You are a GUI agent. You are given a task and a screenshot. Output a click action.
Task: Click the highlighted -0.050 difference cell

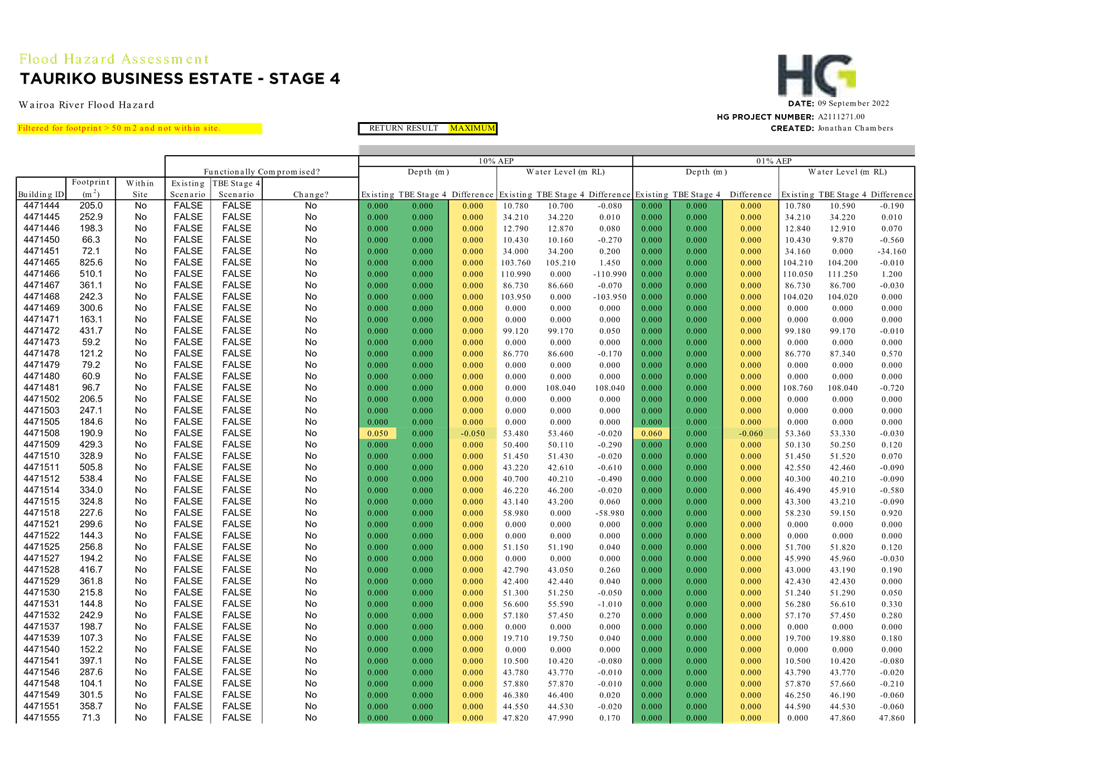click(472, 433)
